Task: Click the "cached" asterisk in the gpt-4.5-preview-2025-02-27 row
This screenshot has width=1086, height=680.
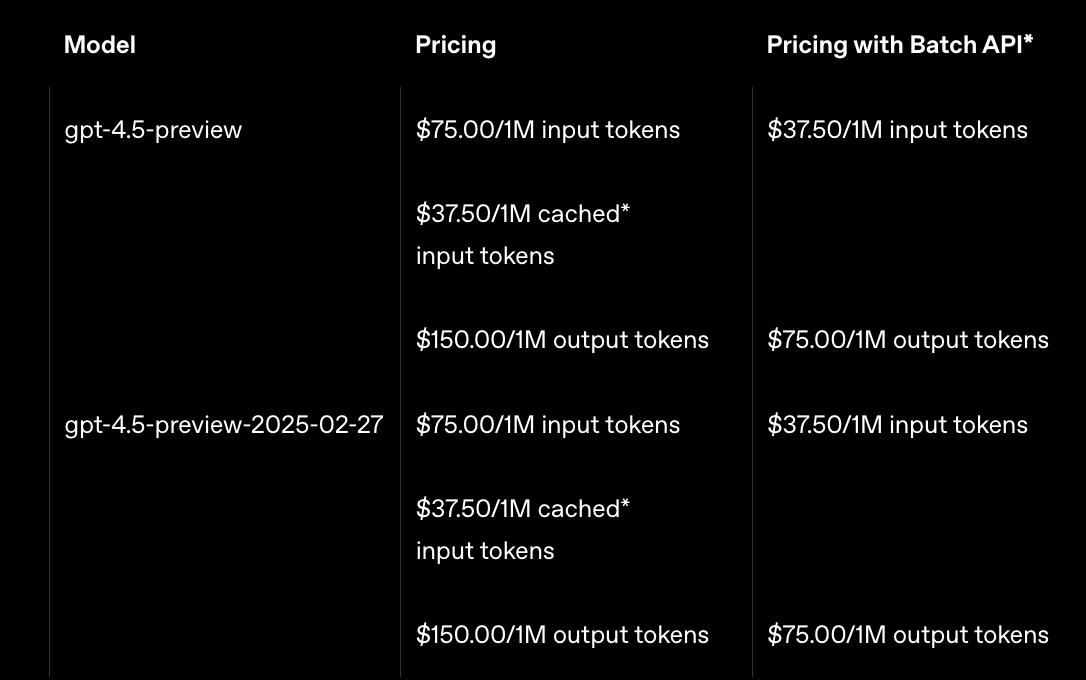Action: pos(626,505)
